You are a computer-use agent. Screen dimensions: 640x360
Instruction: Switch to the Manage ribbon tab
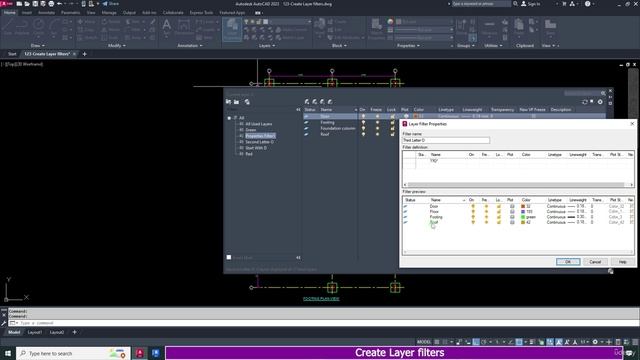(x=109, y=13)
